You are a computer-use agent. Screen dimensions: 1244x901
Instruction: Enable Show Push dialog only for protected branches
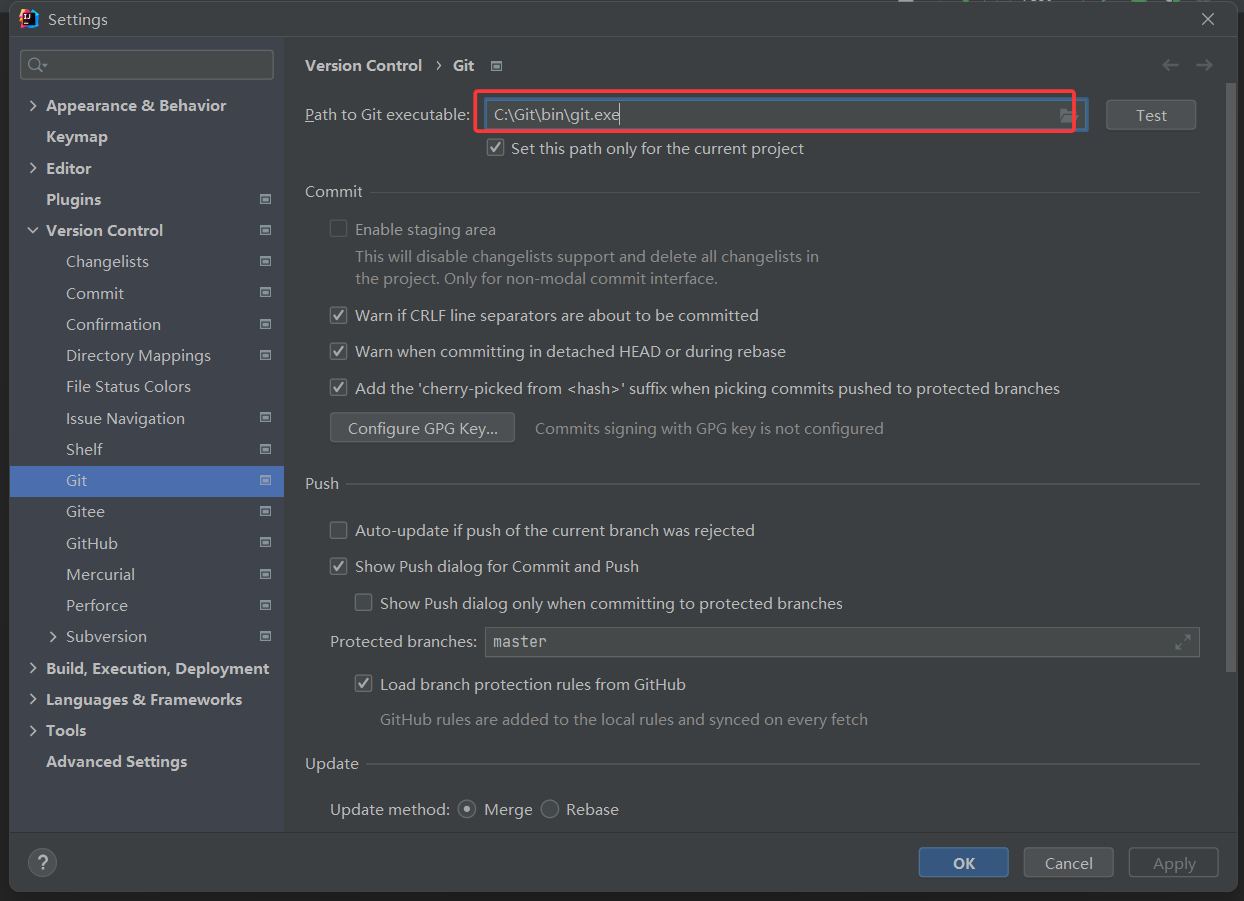pyautogui.click(x=364, y=603)
